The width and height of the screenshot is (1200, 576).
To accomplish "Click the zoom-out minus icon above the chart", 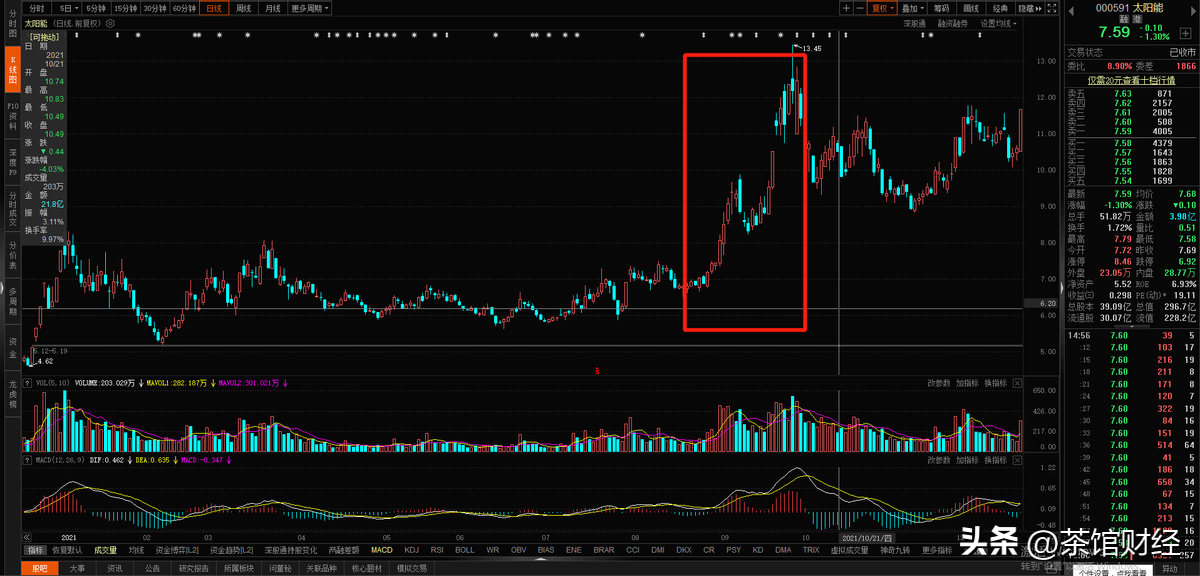I will (860, 8).
